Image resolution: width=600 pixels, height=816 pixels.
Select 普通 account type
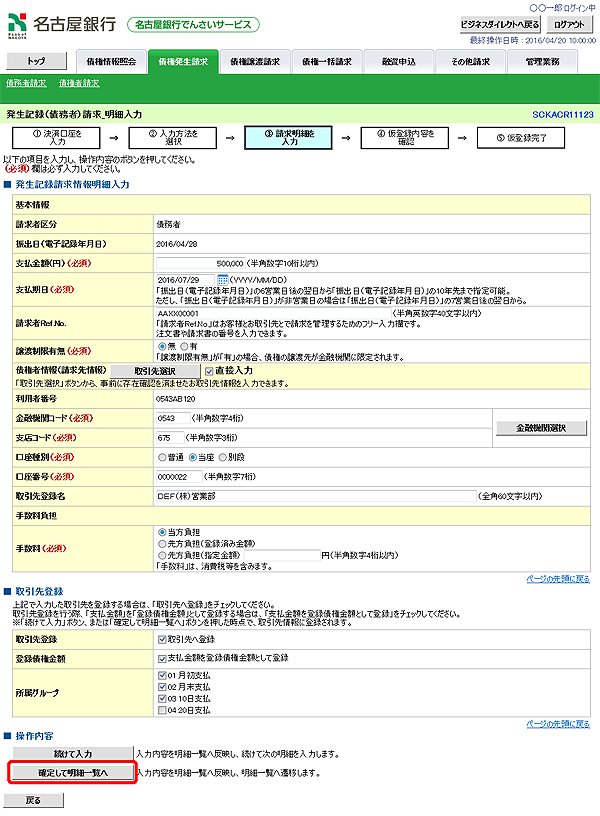[162, 457]
